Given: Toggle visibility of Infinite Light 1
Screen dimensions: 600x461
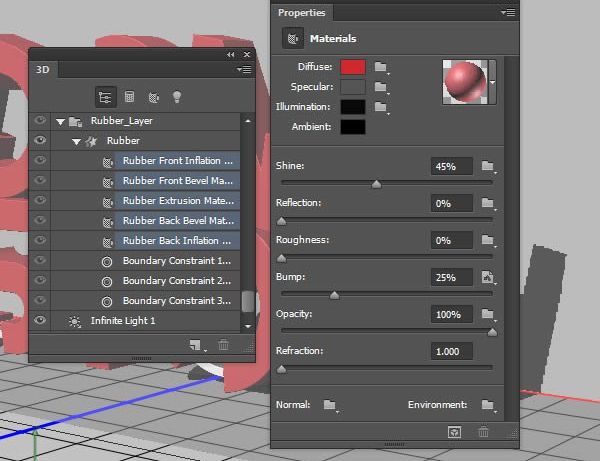Looking at the screenshot, I should click(40, 320).
